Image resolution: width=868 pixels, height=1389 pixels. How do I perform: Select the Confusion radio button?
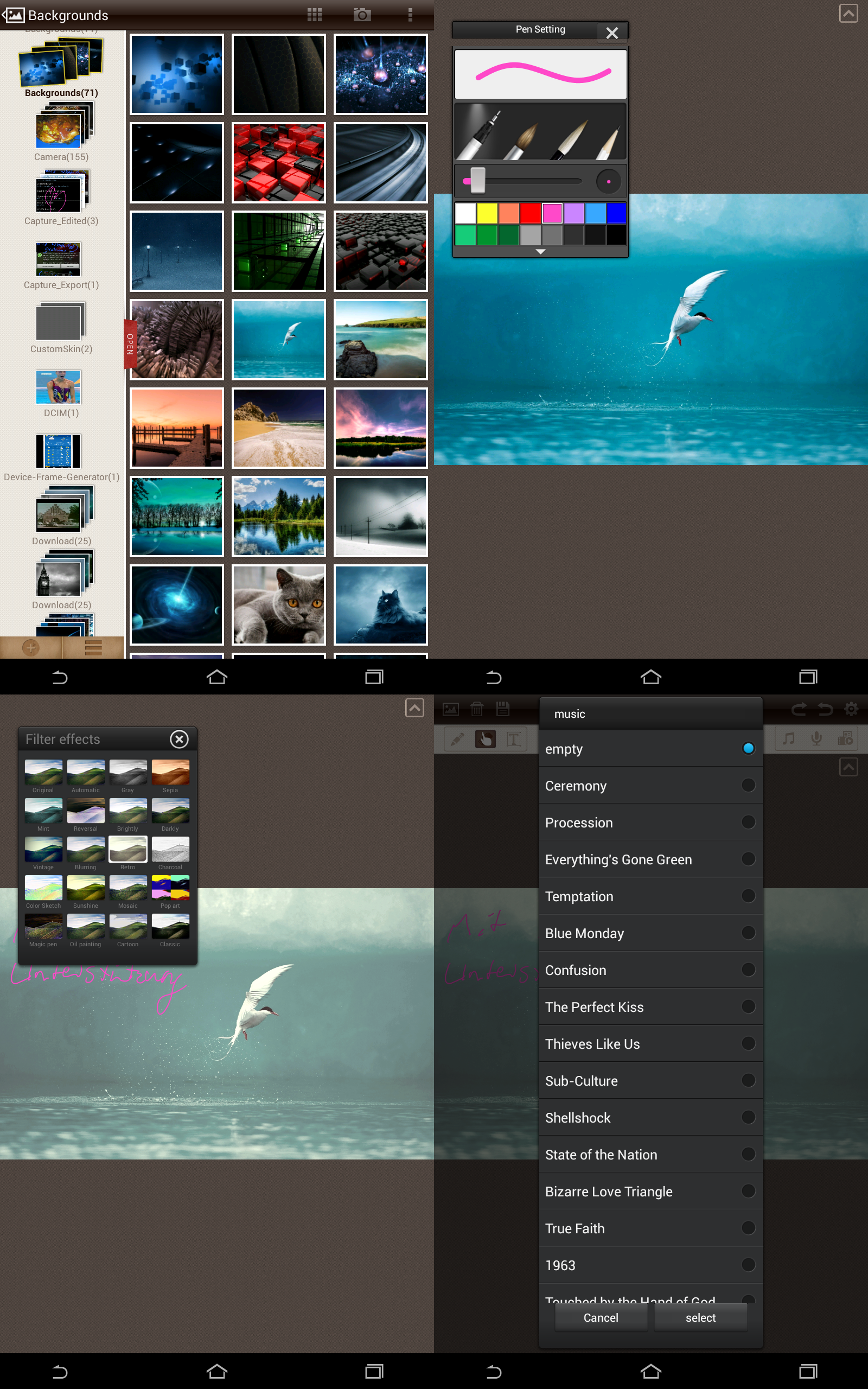tap(748, 970)
